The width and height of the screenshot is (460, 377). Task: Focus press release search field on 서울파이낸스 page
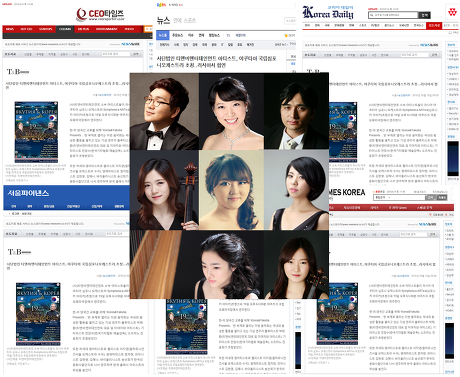[117, 234]
